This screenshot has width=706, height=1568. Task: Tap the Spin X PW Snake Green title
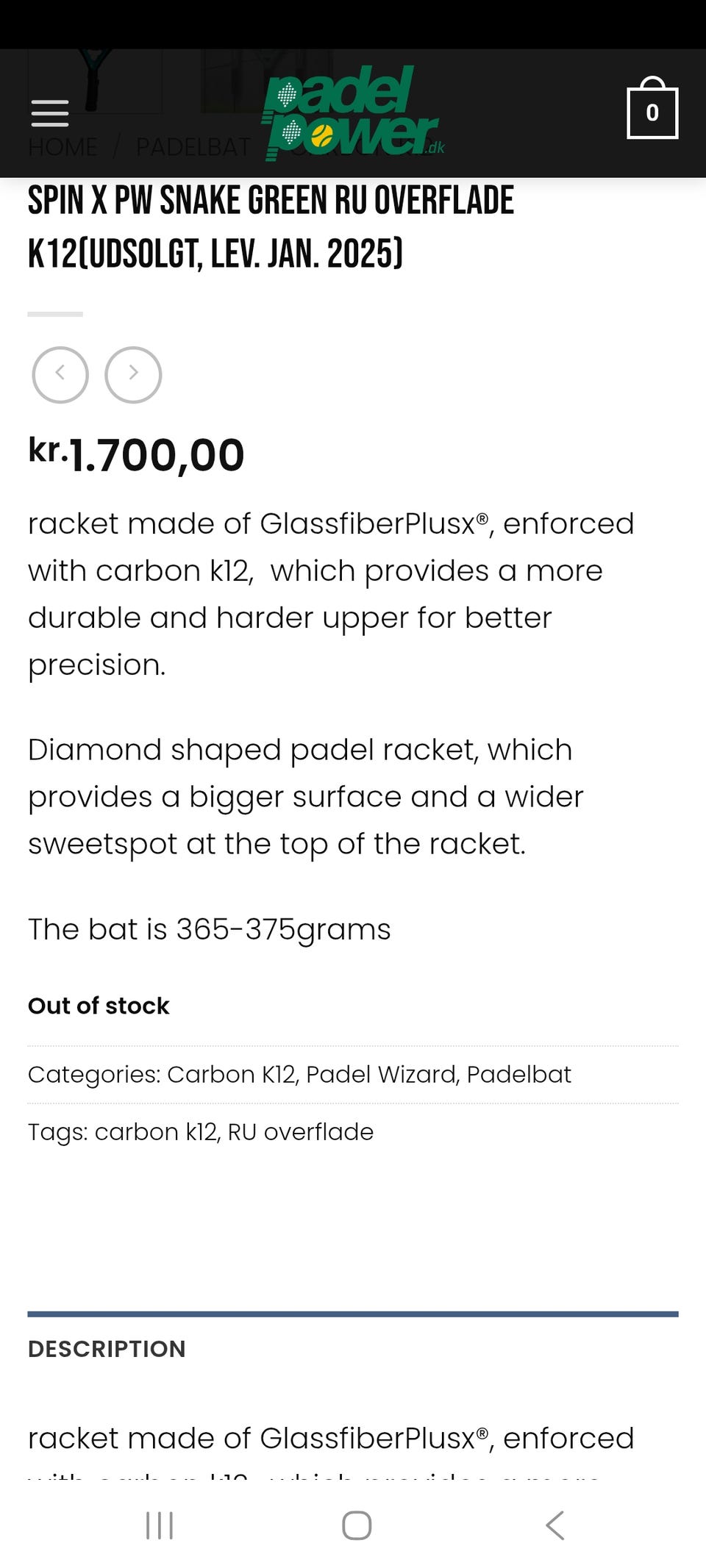click(271, 226)
